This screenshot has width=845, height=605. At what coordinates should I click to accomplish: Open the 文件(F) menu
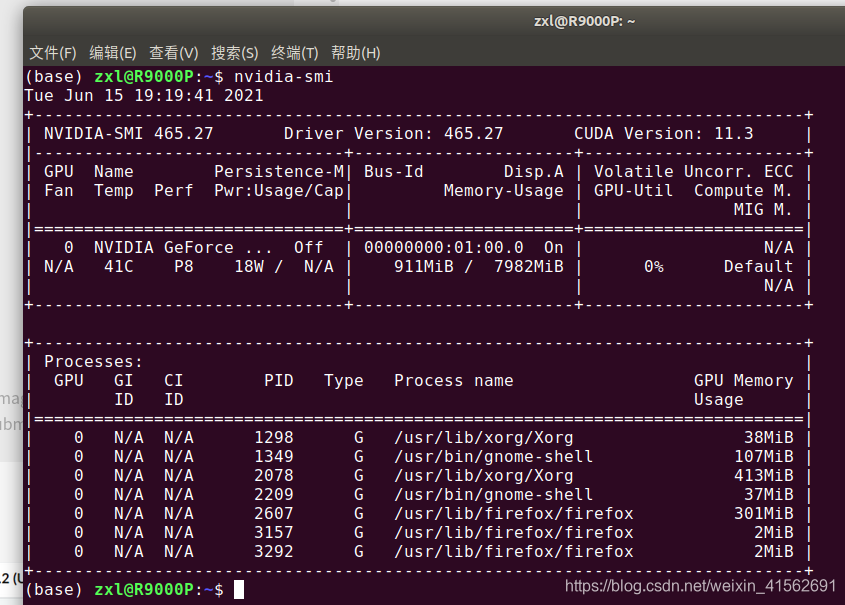coord(53,53)
